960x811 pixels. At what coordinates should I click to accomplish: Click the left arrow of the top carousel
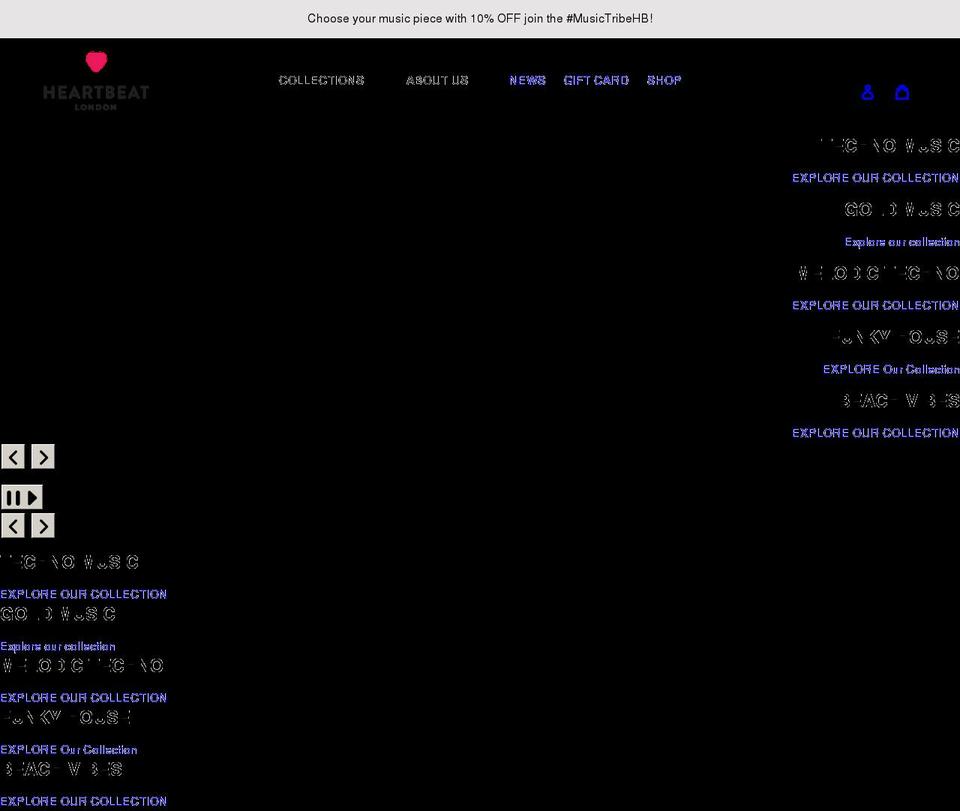coord(13,456)
